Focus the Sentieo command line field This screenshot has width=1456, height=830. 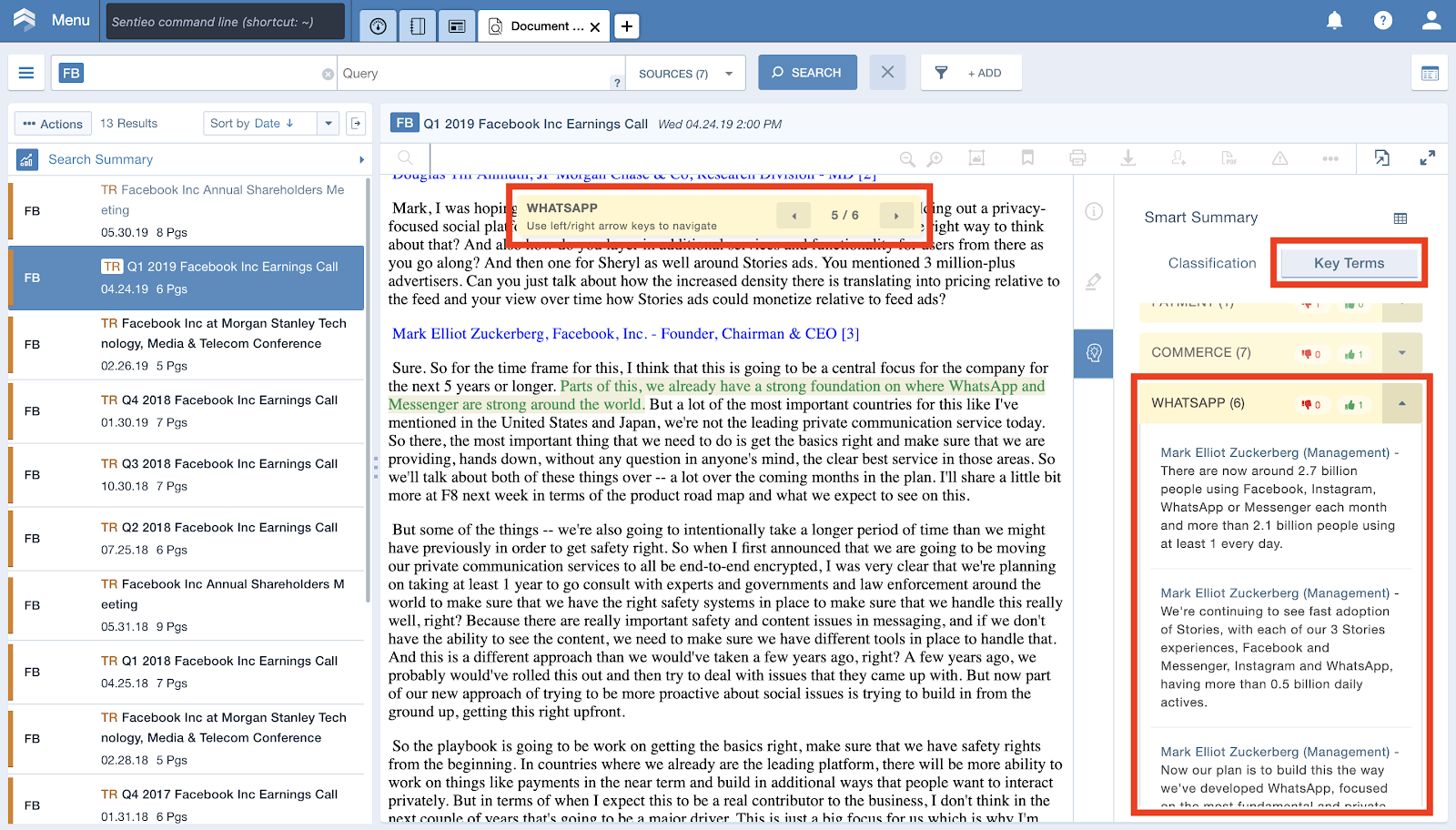[225, 22]
